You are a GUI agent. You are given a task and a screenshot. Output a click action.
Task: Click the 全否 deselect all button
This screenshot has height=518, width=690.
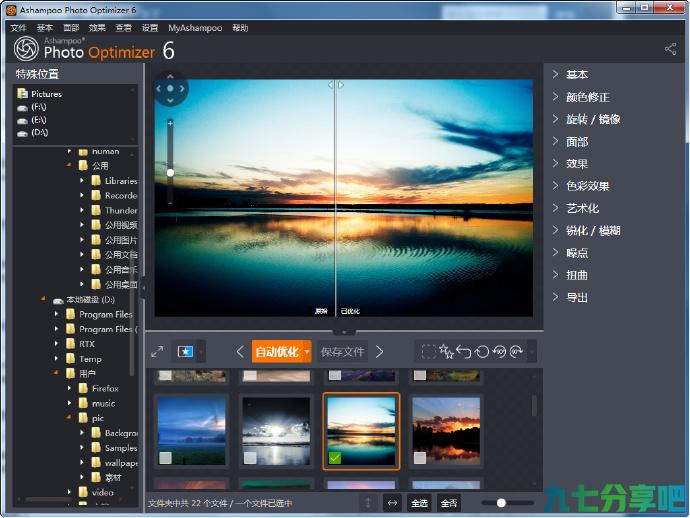[x=449, y=503]
